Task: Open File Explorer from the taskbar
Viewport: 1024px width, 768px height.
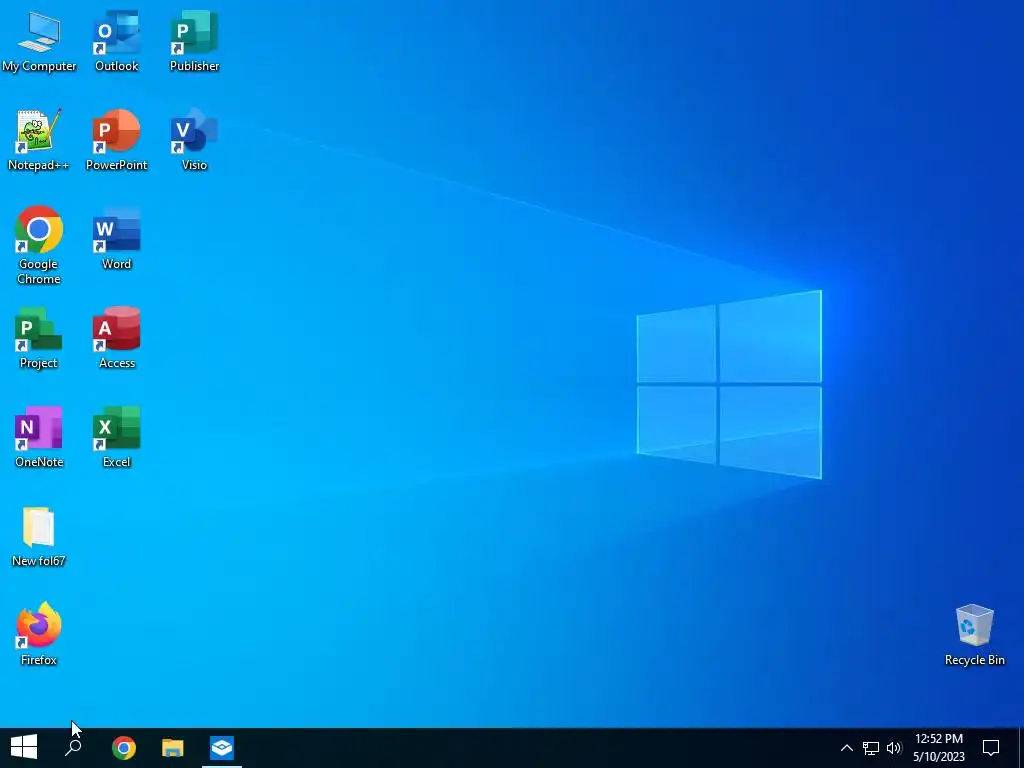Action: [x=172, y=748]
